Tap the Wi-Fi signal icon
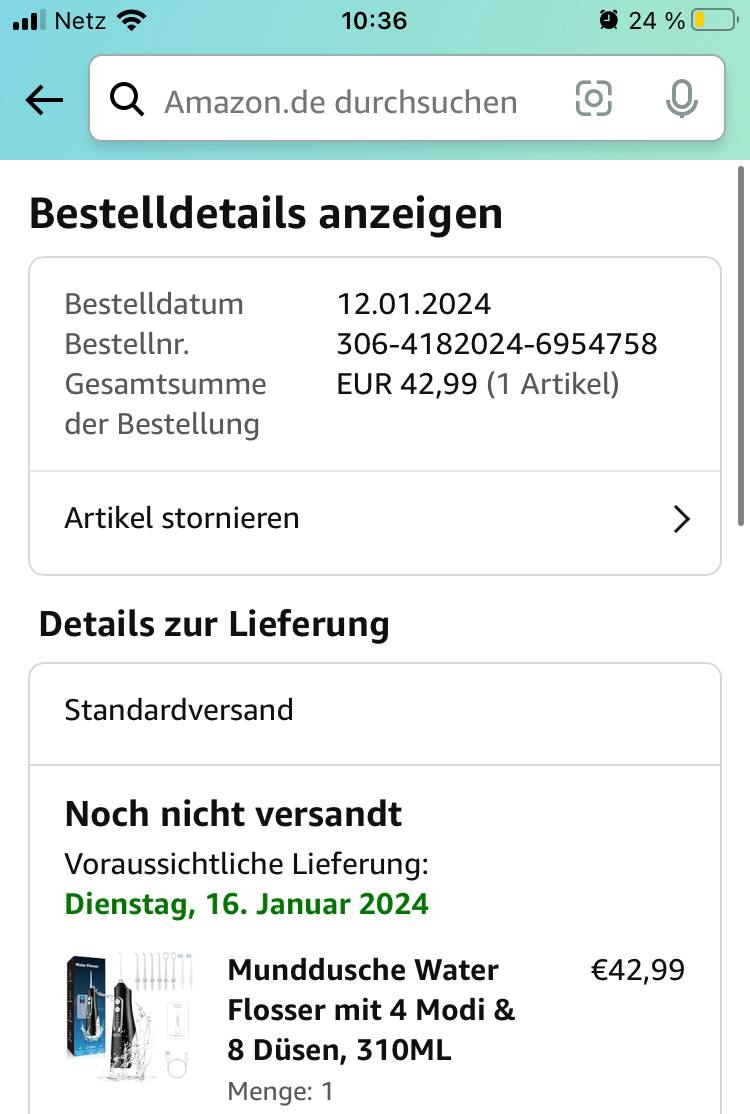The image size is (750, 1114). pyautogui.click(x=131, y=20)
